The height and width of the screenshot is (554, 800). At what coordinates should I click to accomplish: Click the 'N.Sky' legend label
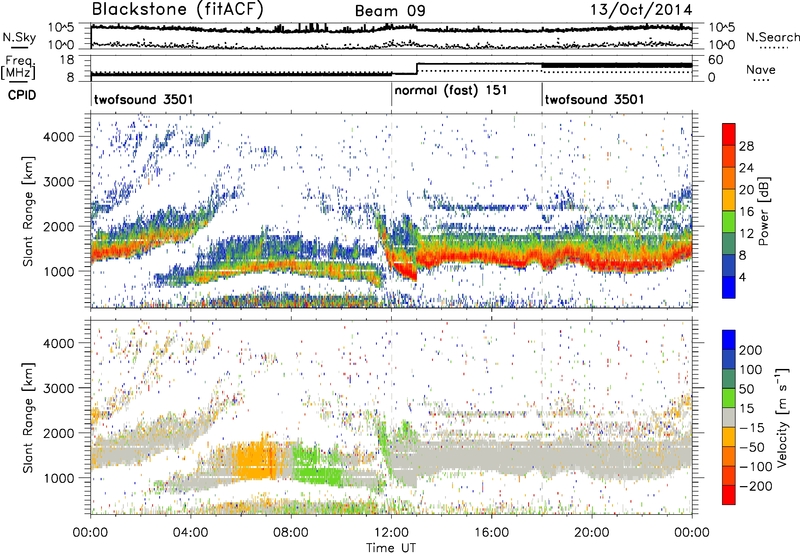[19, 37]
